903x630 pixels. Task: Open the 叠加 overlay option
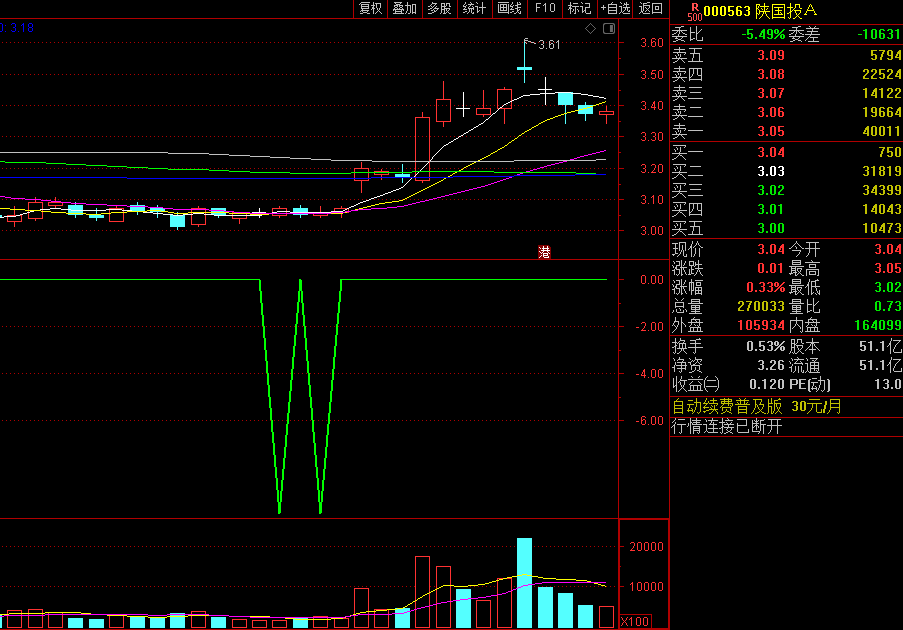404,8
